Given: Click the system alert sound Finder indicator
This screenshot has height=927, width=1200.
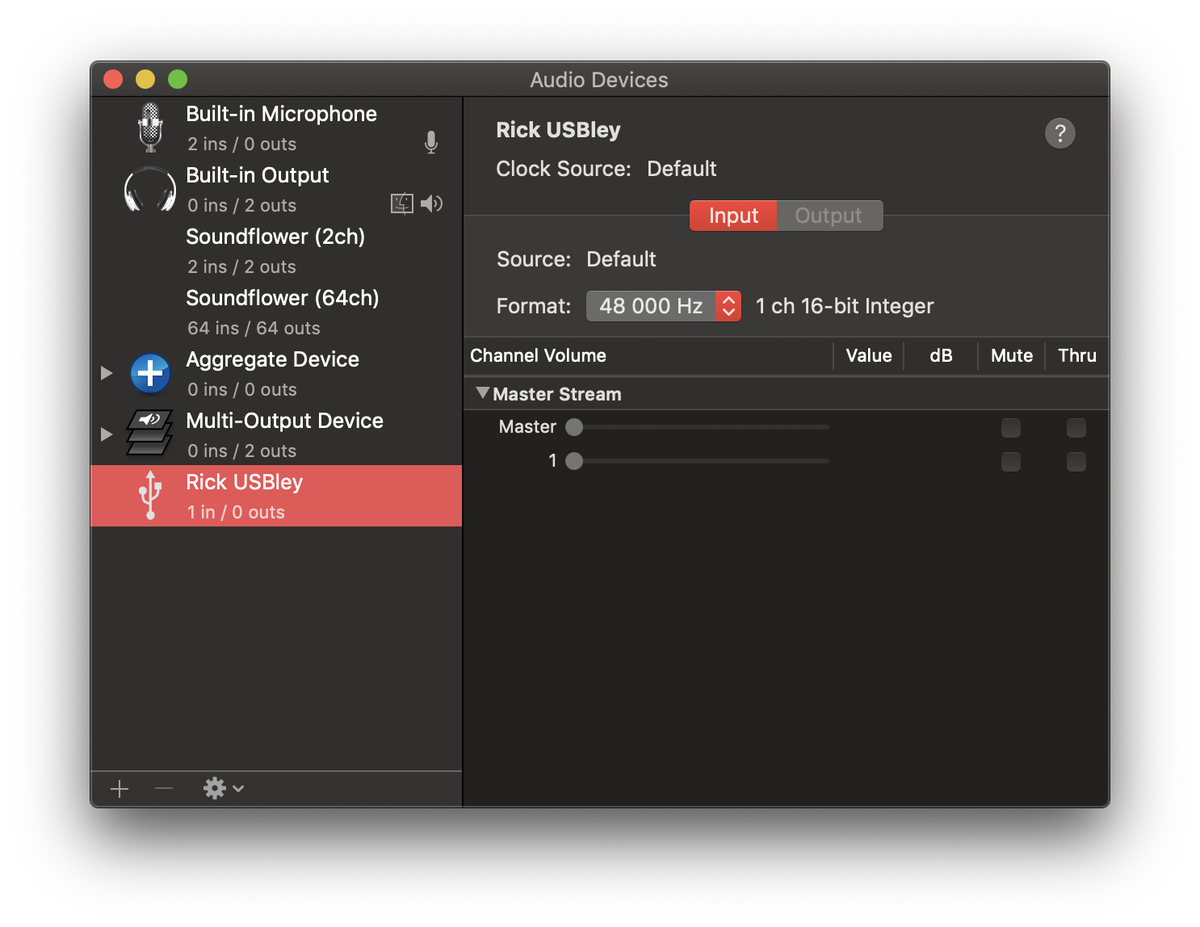Looking at the screenshot, I should (401, 204).
